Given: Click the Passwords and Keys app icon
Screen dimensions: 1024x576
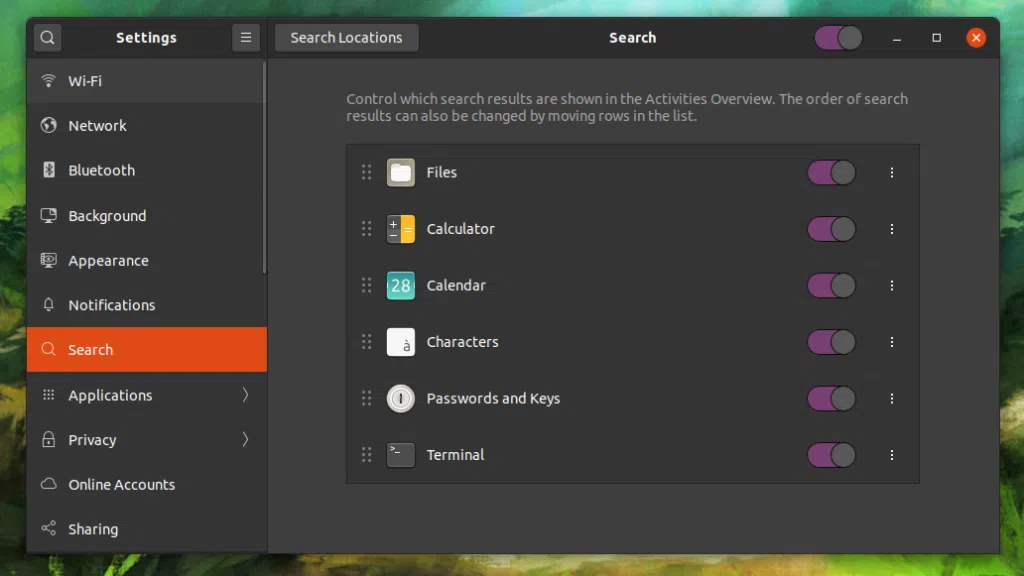Looking at the screenshot, I should [400, 398].
